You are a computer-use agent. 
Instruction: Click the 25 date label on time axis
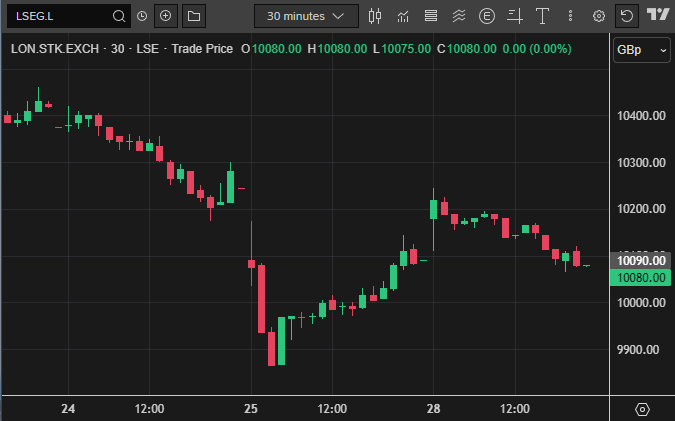(x=251, y=409)
